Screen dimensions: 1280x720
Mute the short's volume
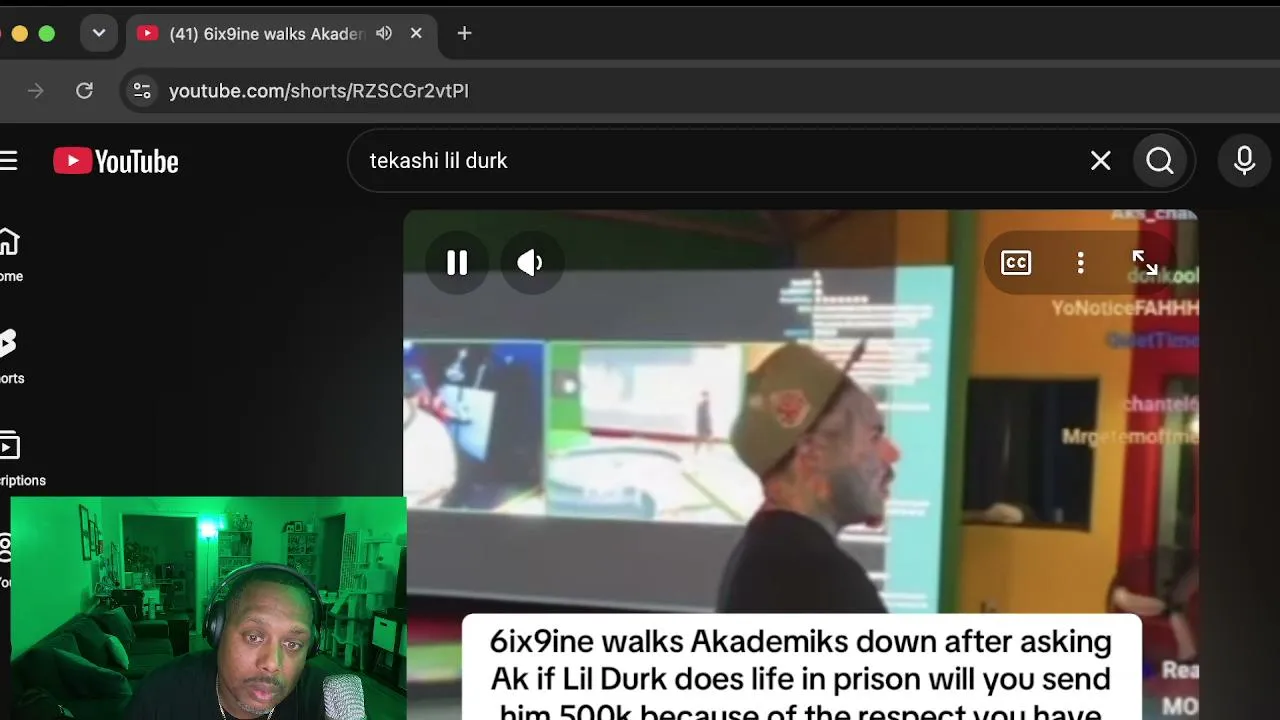(530, 263)
